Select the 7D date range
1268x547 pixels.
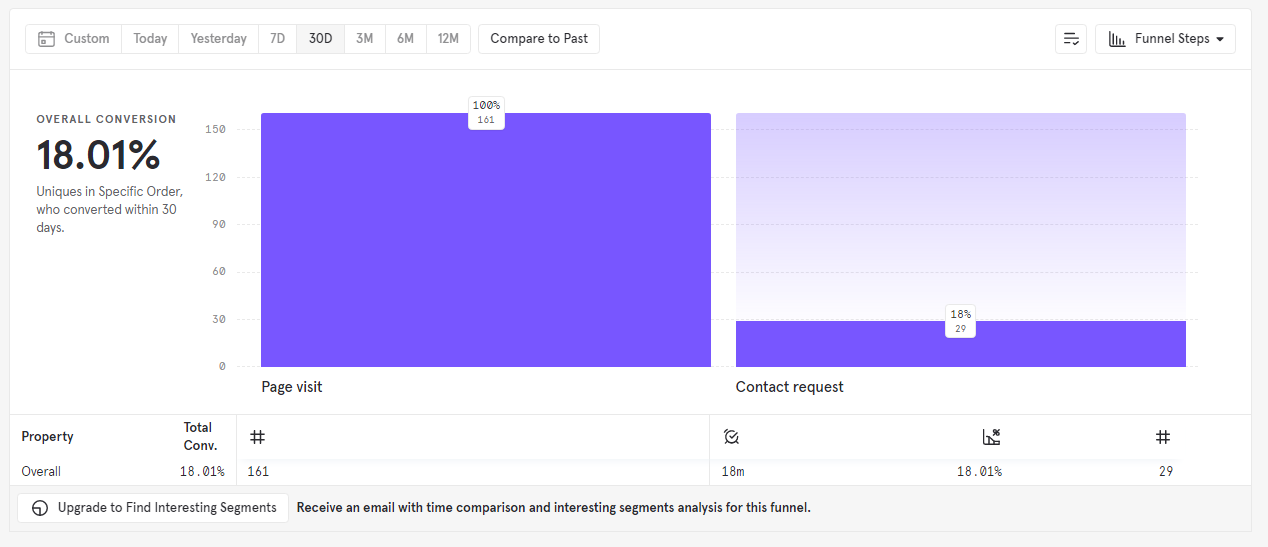pos(277,39)
